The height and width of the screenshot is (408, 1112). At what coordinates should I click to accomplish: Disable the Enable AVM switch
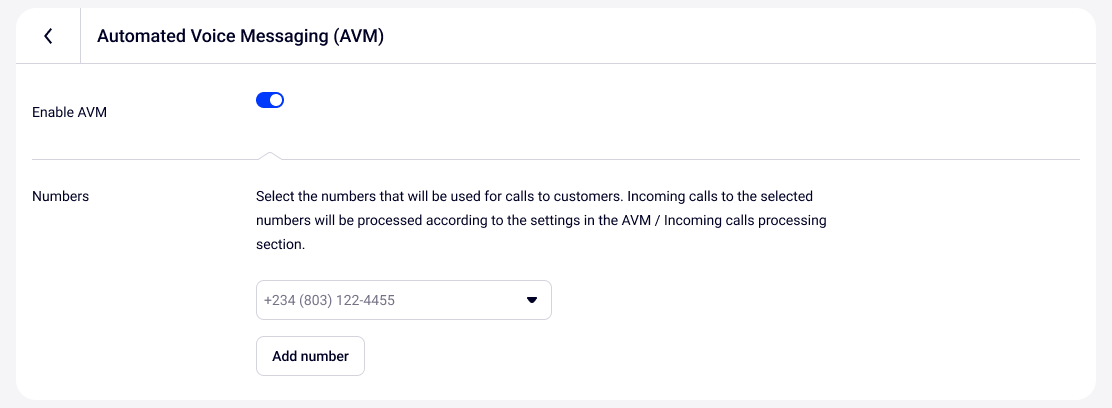(x=270, y=100)
